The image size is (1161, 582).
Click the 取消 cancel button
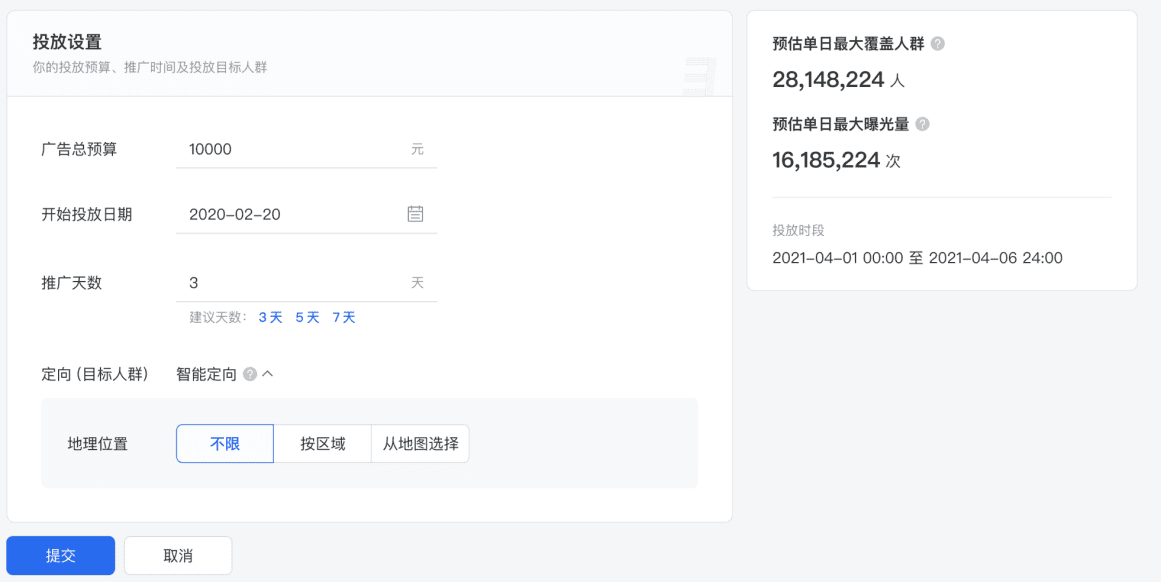pyautogui.click(x=178, y=555)
